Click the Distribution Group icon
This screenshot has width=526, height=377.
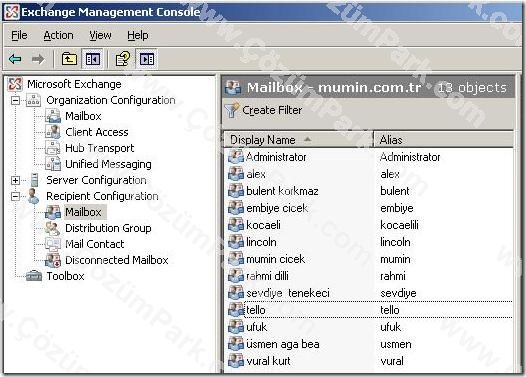coord(53,228)
